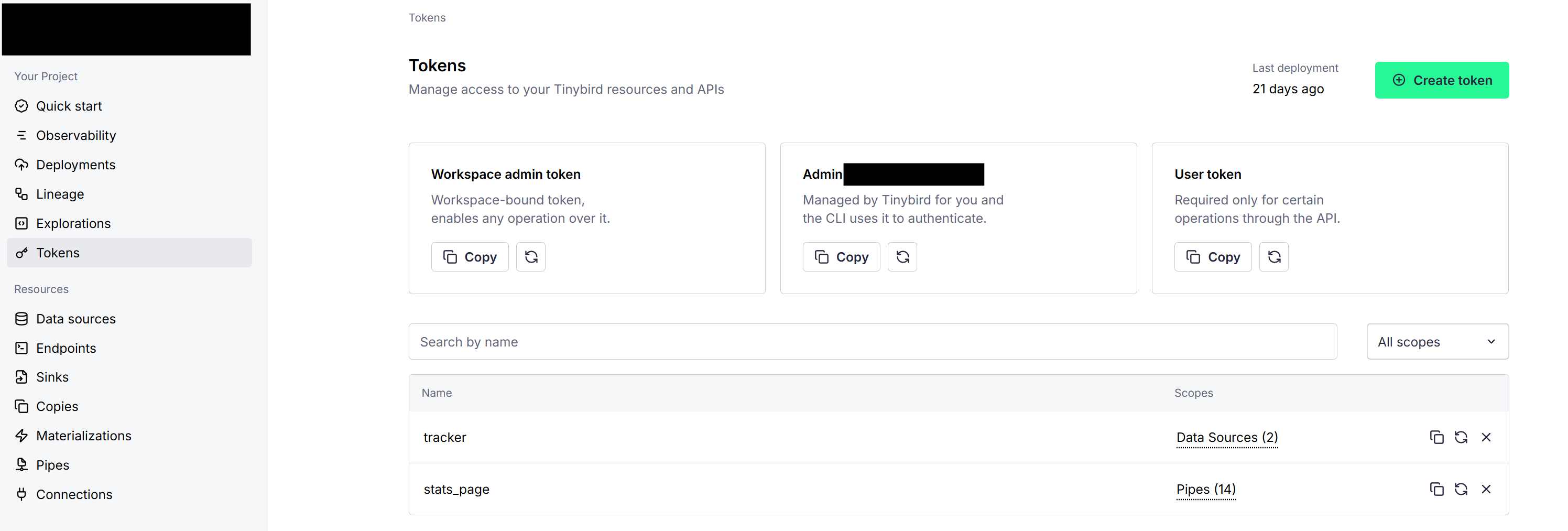Copy the tracker token using row icon

(1436, 437)
